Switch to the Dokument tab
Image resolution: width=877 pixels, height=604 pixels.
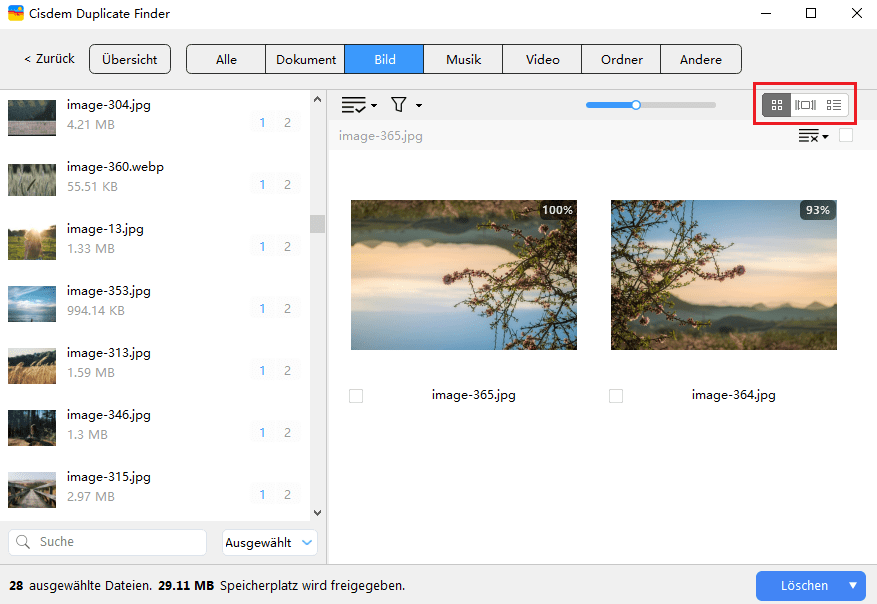(305, 59)
